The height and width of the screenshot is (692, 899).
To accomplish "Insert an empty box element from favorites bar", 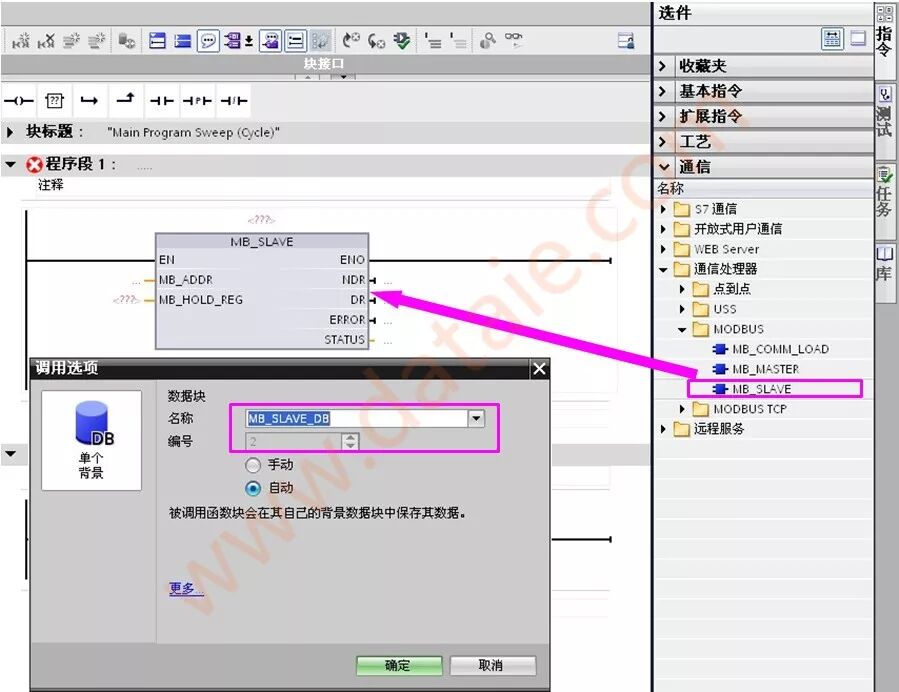I will tap(54, 100).
